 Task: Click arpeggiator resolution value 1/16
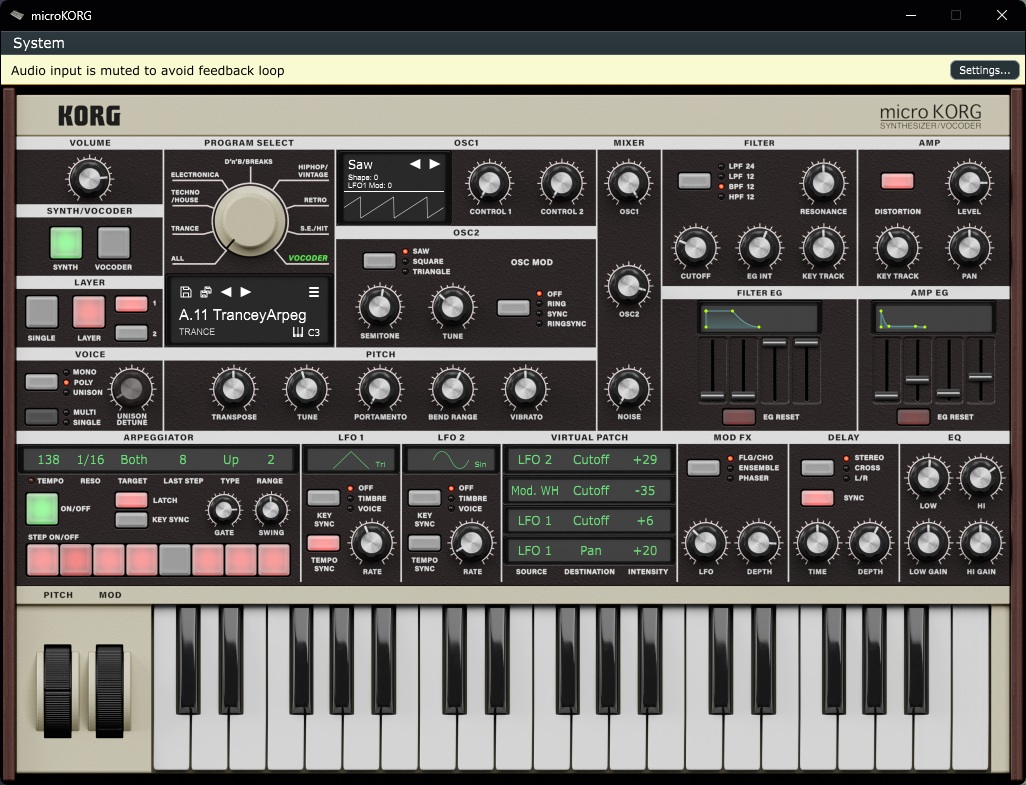pos(90,460)
